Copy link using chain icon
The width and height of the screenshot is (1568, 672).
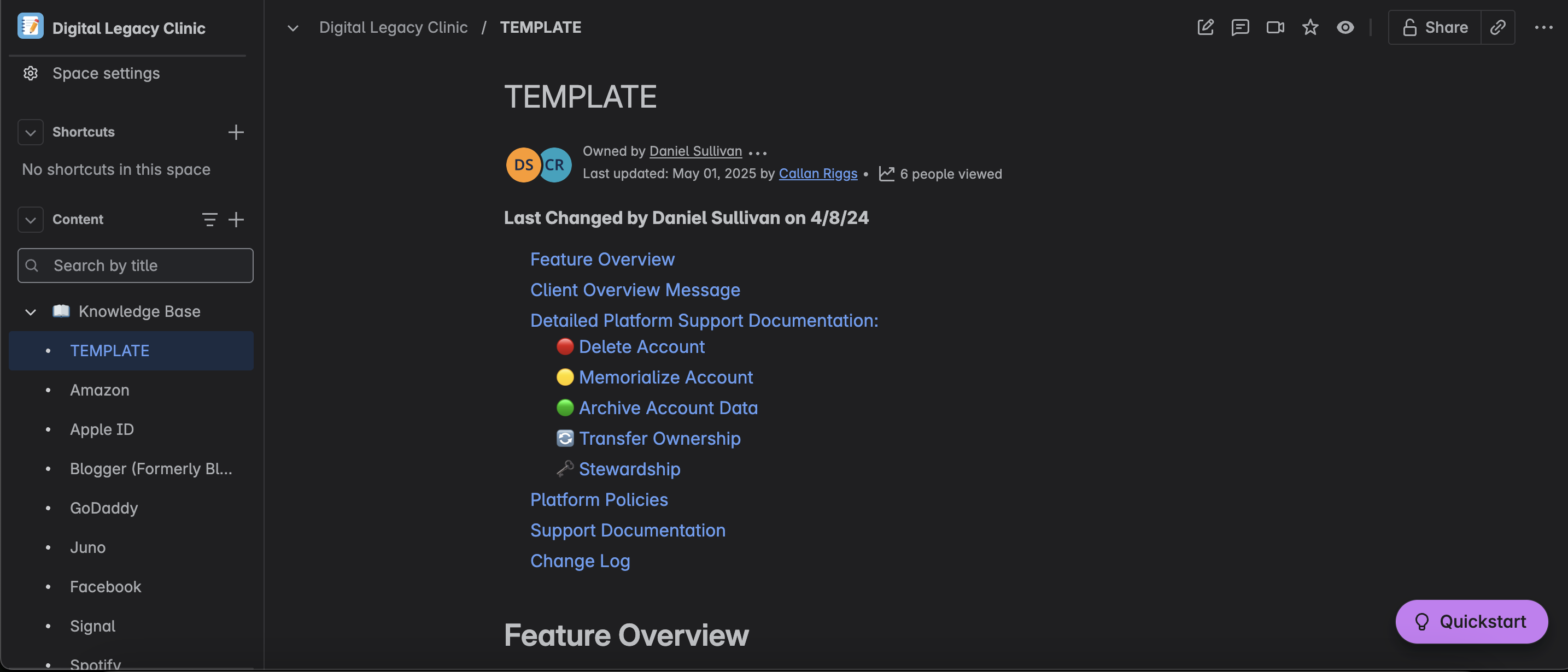tap(1498, 27)
